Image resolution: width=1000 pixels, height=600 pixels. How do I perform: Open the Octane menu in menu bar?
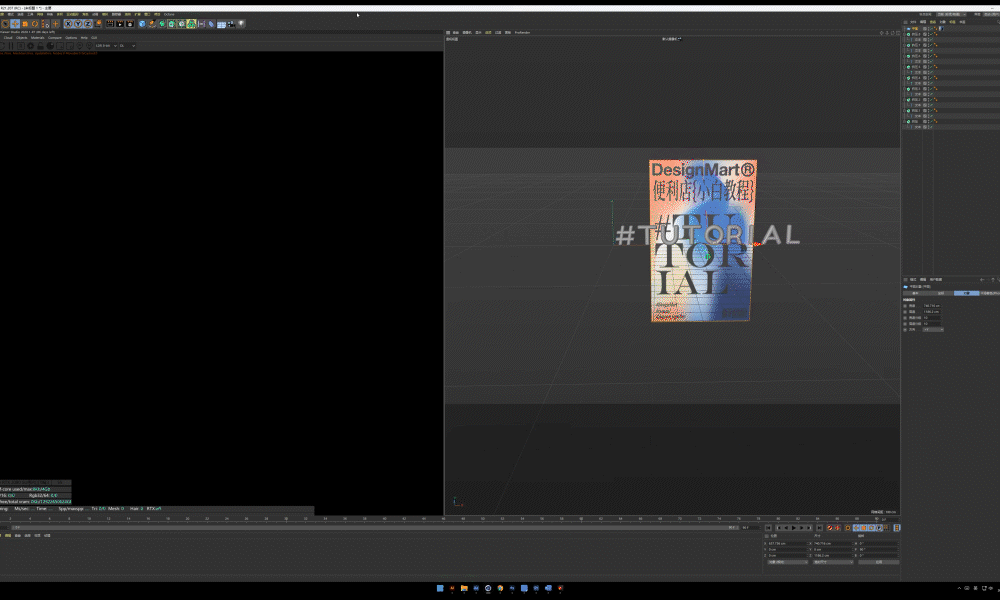pos(169,14)
